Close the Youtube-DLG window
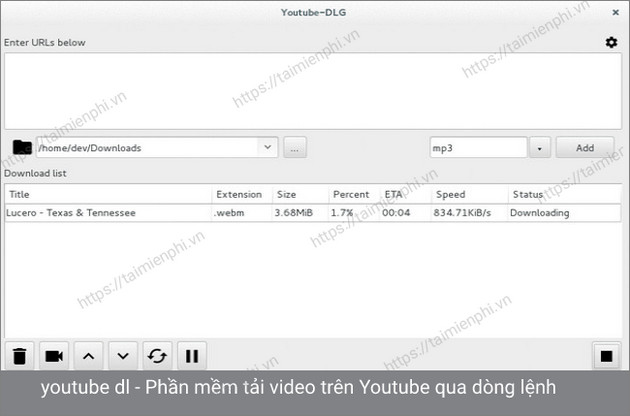The height and width of the screenshot is (416, 630). [x=615, y=12]
